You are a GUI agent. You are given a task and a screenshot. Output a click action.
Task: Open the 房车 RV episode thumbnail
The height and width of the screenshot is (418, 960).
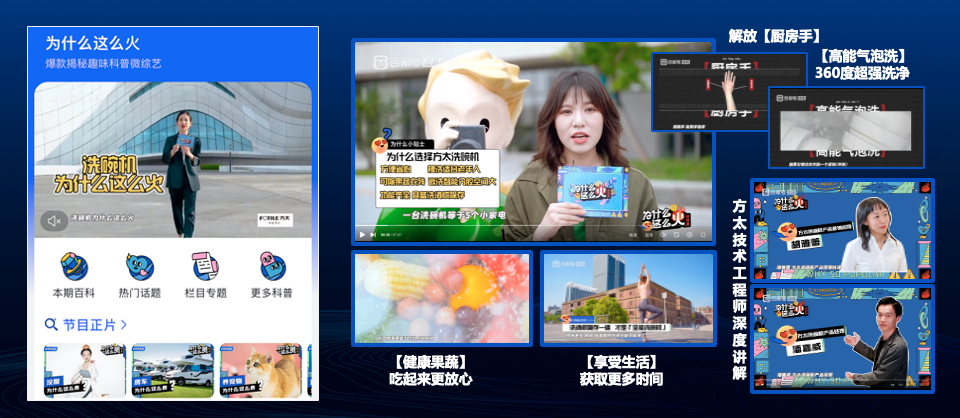click(x=173, y=370)
